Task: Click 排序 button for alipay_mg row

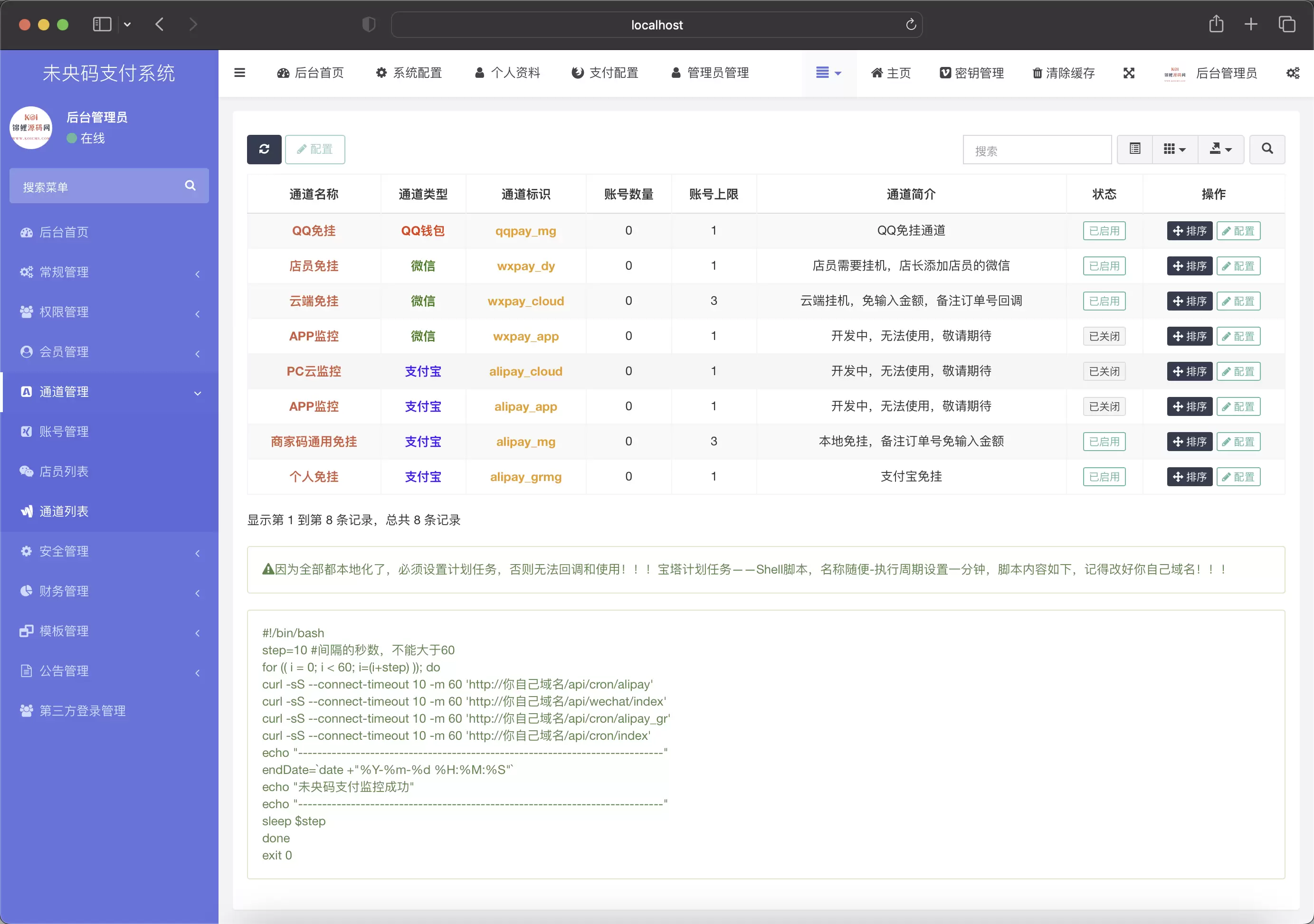Action: point(1189,442)
